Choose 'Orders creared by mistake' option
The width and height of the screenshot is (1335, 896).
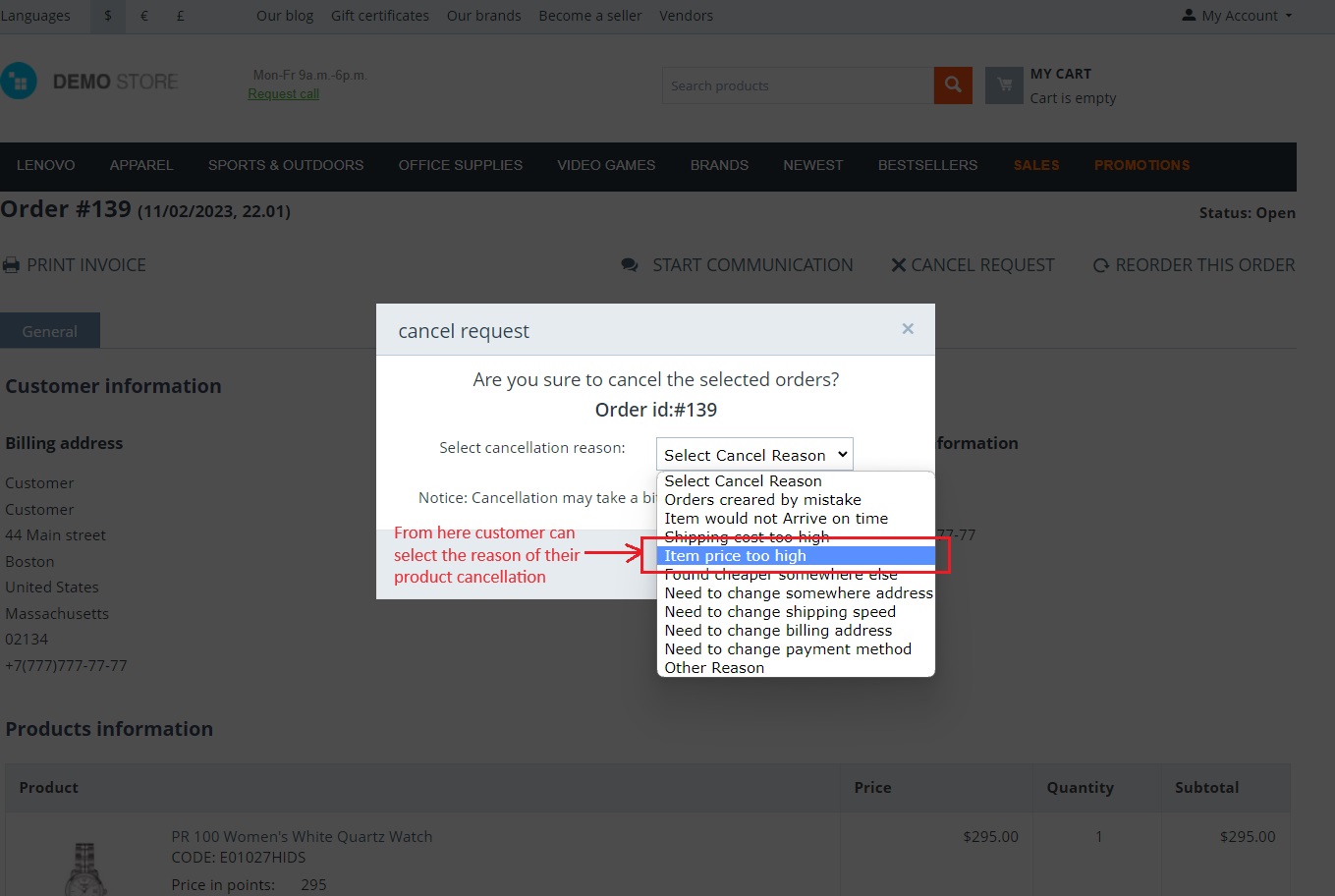click(796, 499)
